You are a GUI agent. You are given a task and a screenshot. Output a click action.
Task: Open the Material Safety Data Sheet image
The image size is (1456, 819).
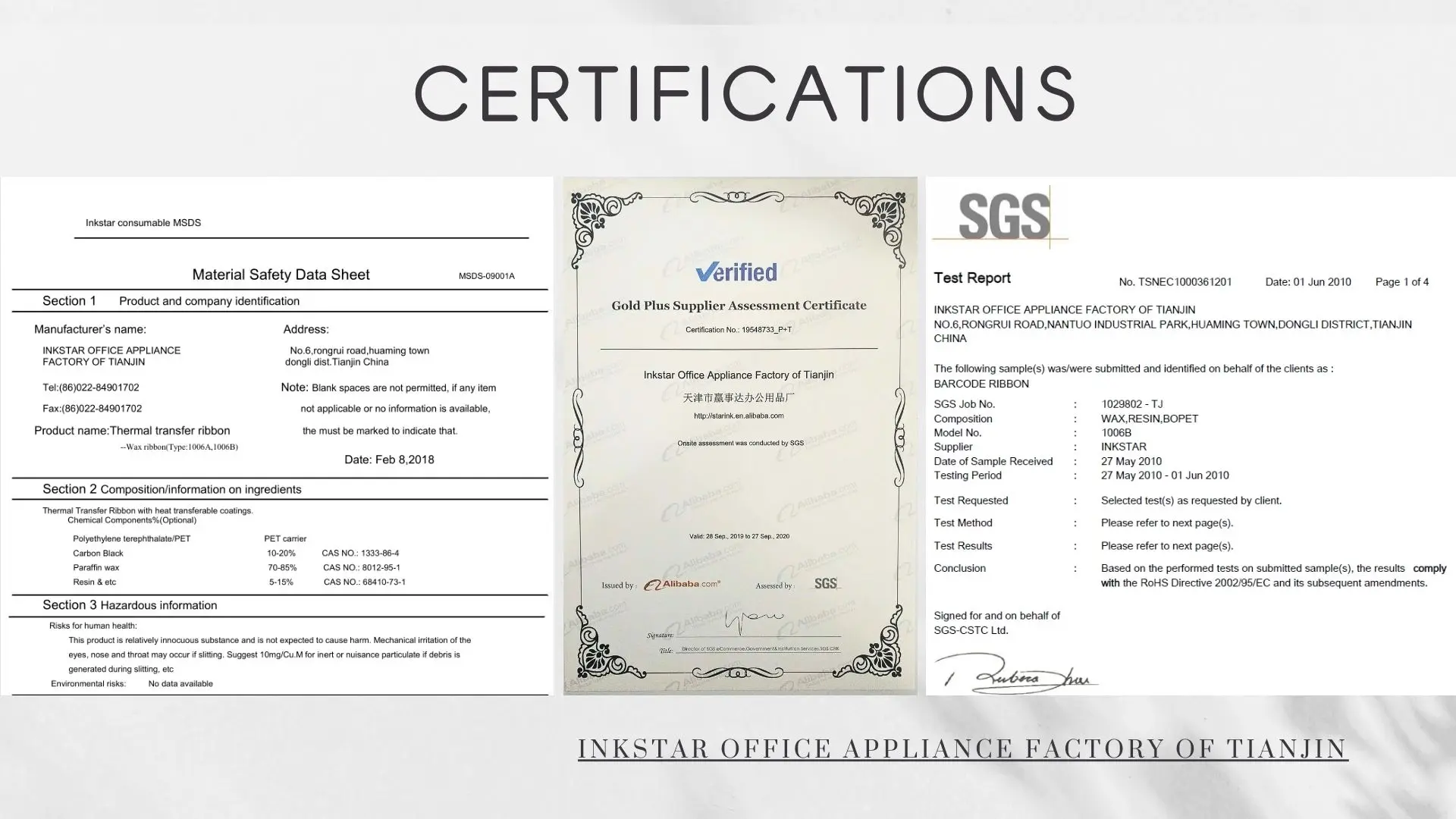pos(278,436)
